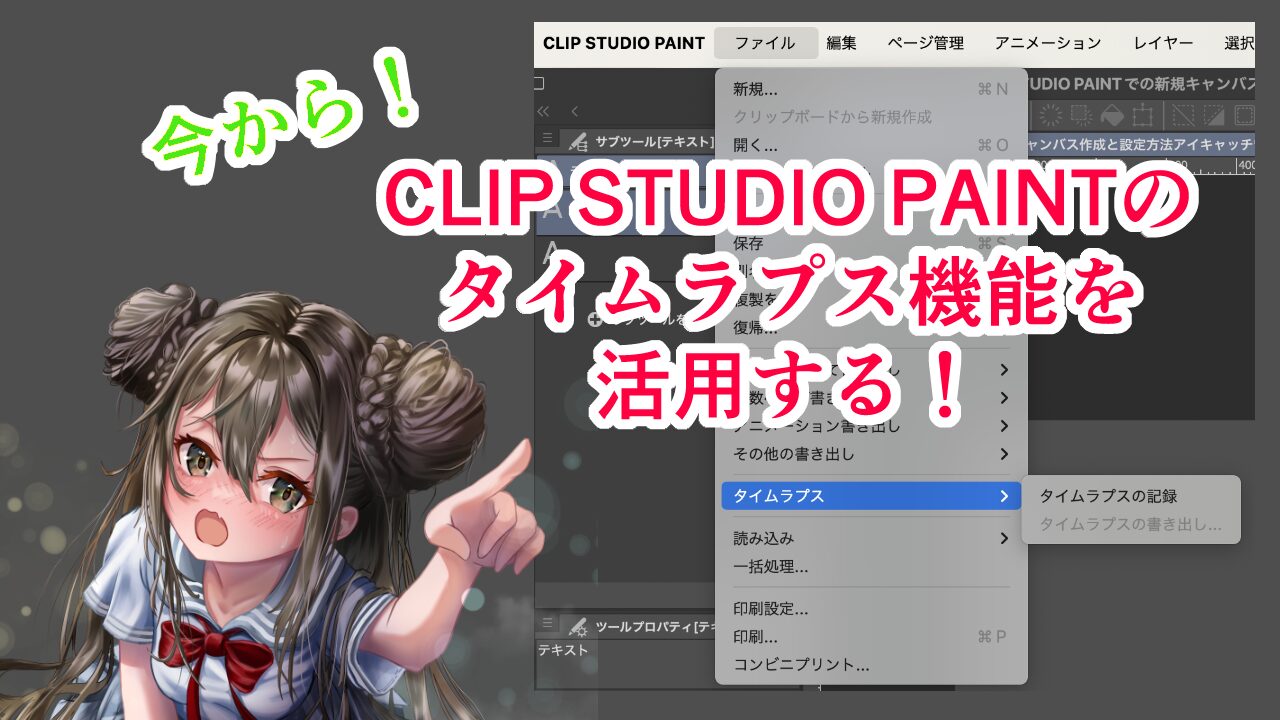Click the disabled タイムラプスの書き出し... item
Viewport: 1280px width, 720px height.
1130,524
